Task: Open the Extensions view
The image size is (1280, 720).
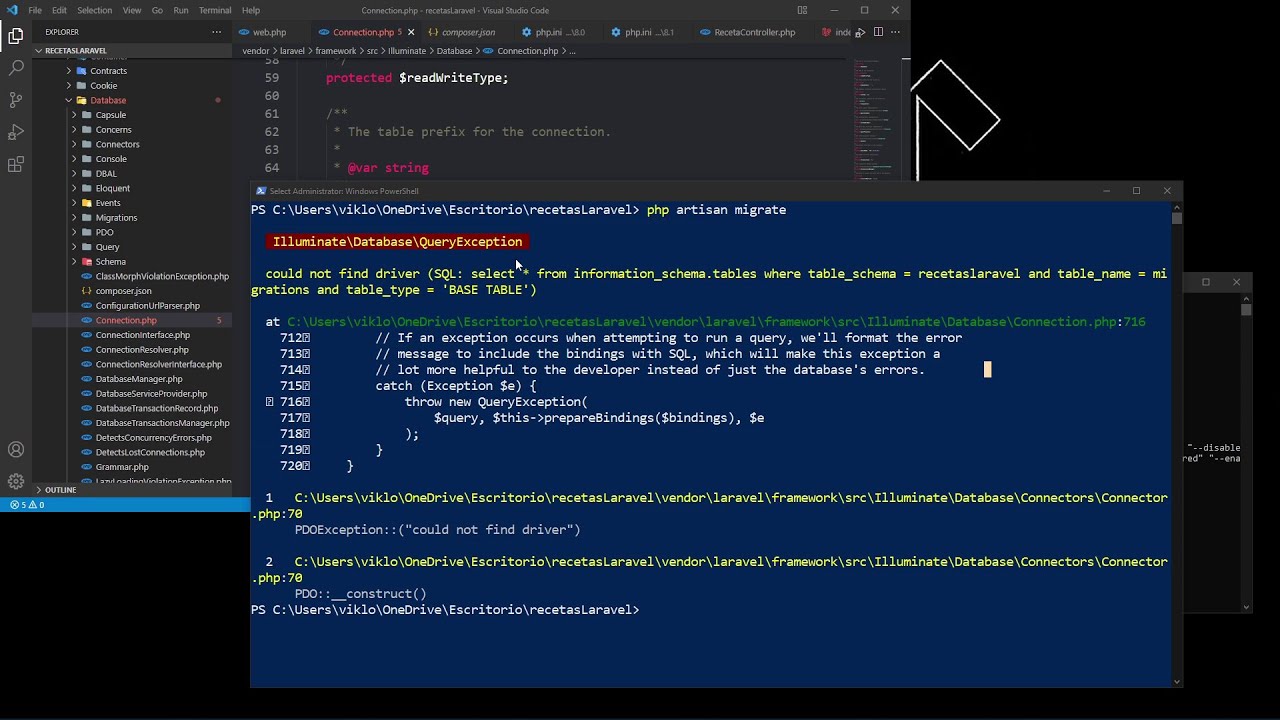Action: (16, 165)
